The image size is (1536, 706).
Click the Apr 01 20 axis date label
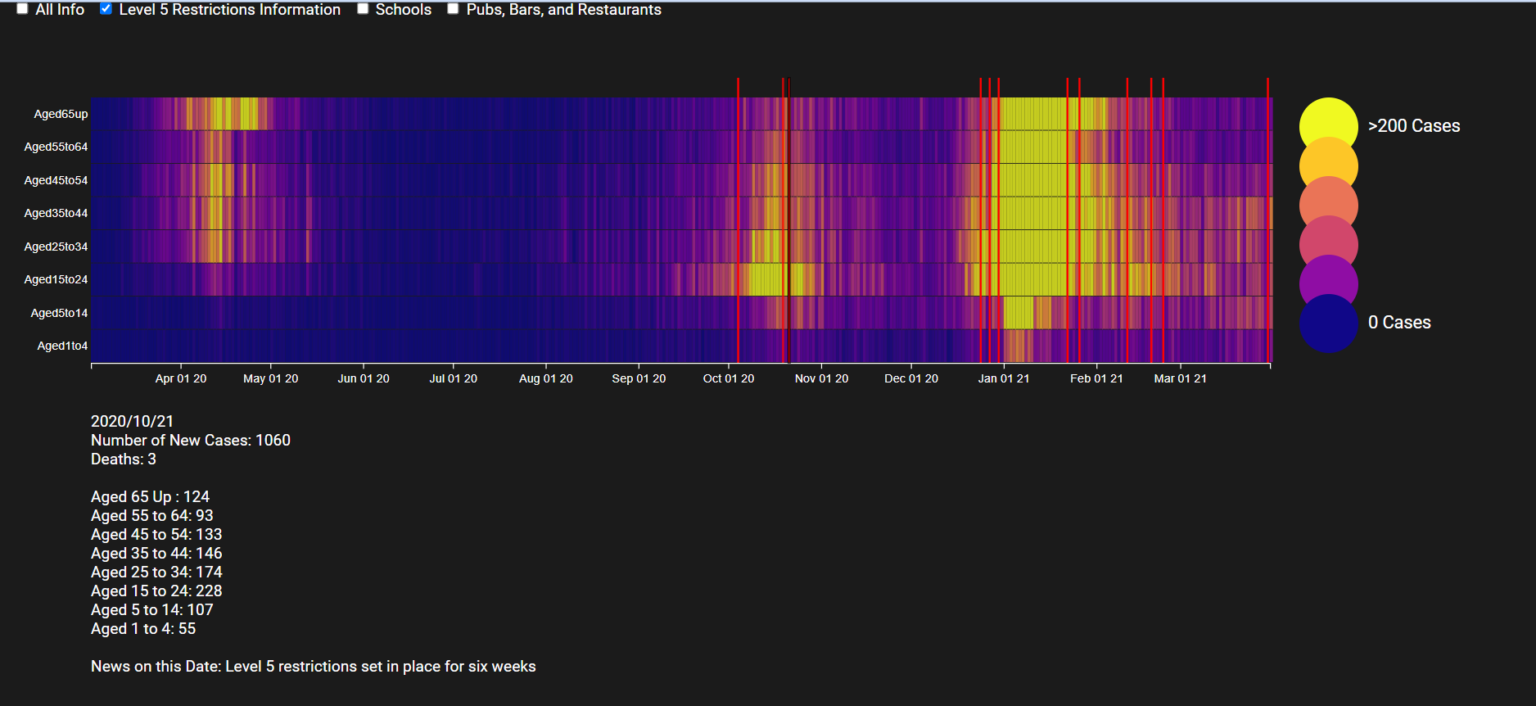pos(181,379)
